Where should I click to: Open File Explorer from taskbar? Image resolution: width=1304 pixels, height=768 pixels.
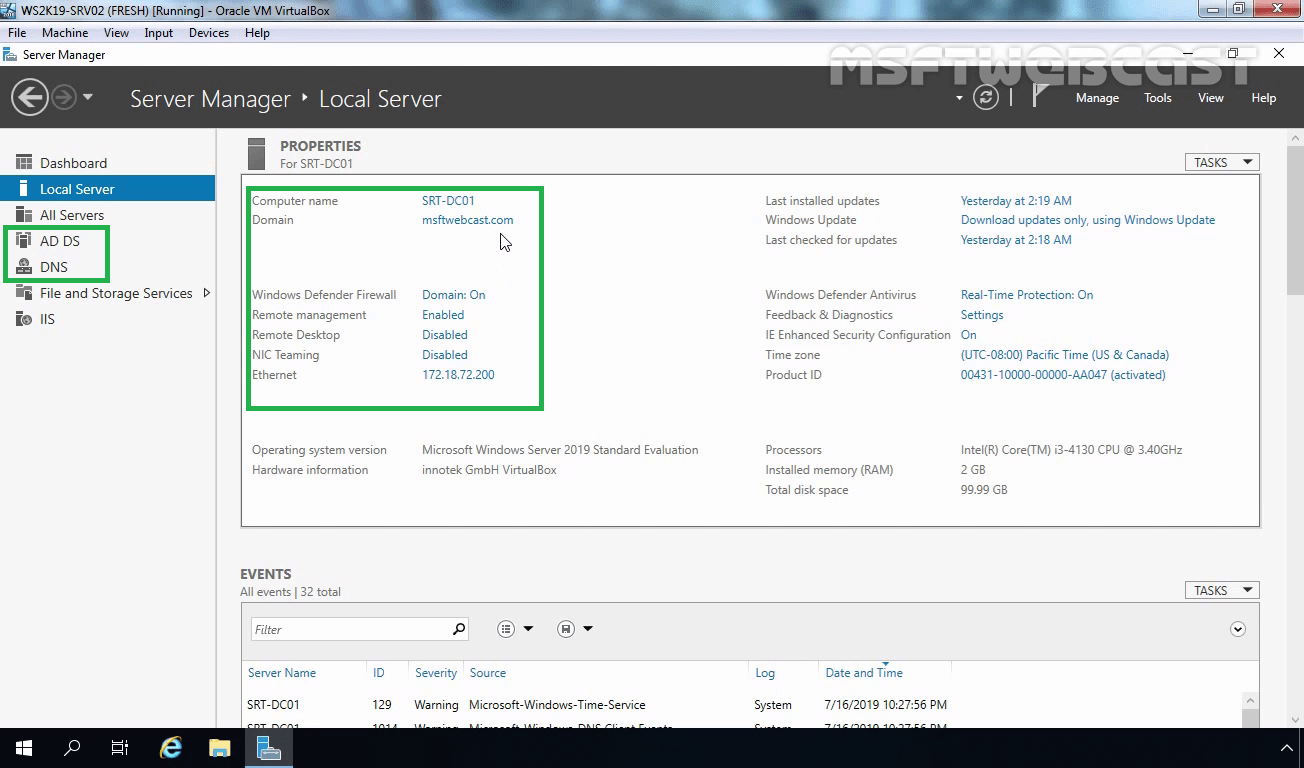pyautogui.click(x=220, y=748)
